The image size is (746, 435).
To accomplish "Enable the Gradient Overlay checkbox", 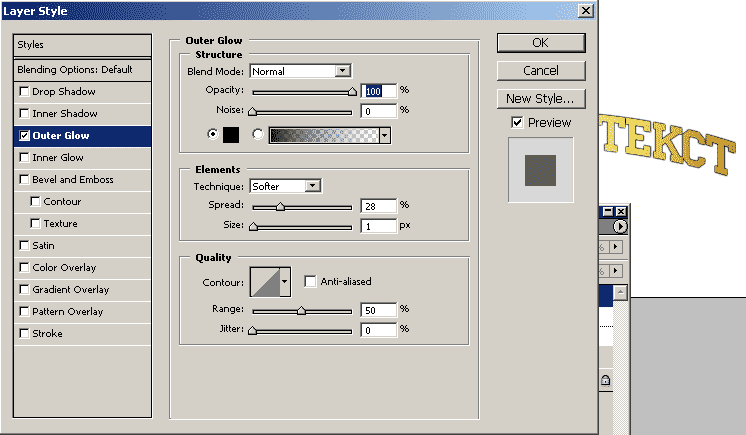I will click(x=24, y=289).
